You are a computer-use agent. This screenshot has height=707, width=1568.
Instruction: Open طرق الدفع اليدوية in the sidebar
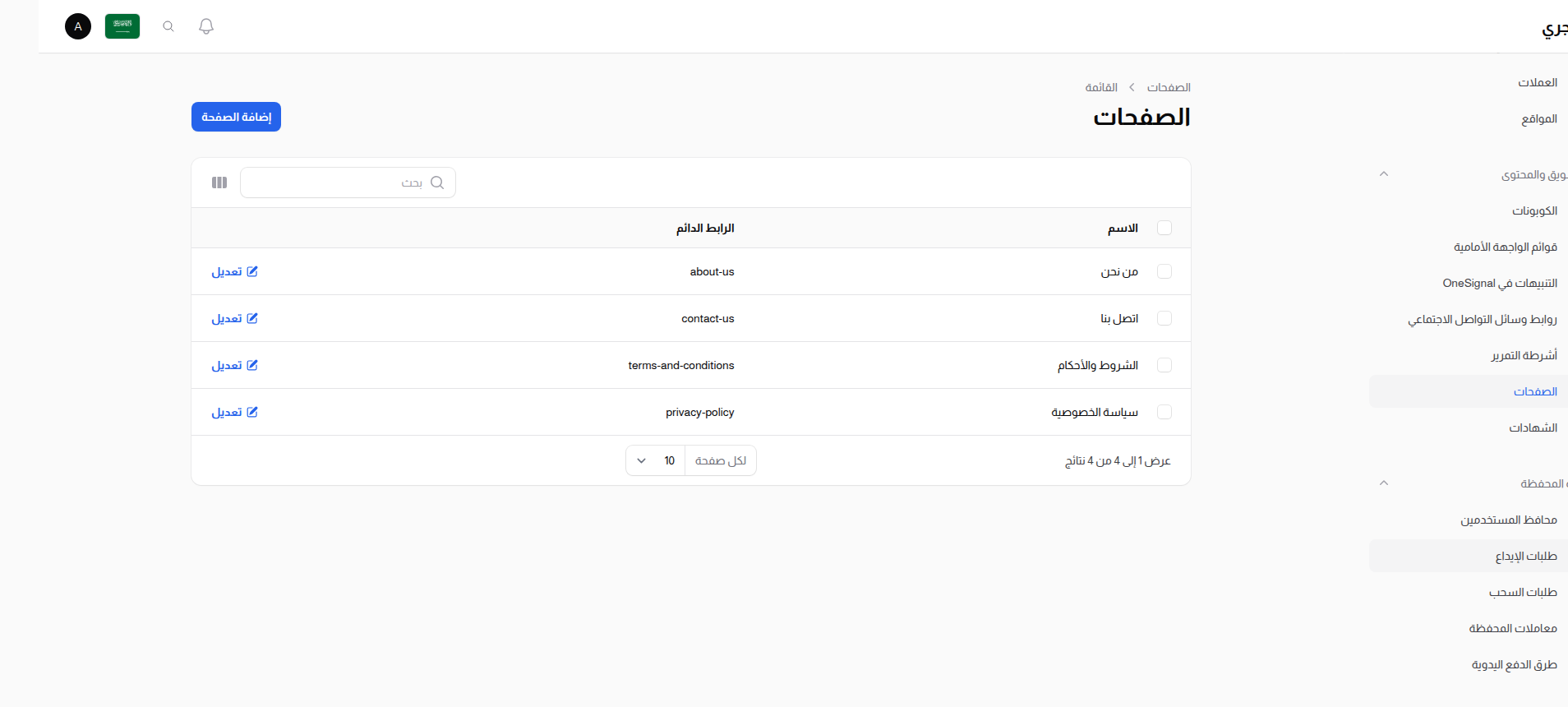point(1515,664)
